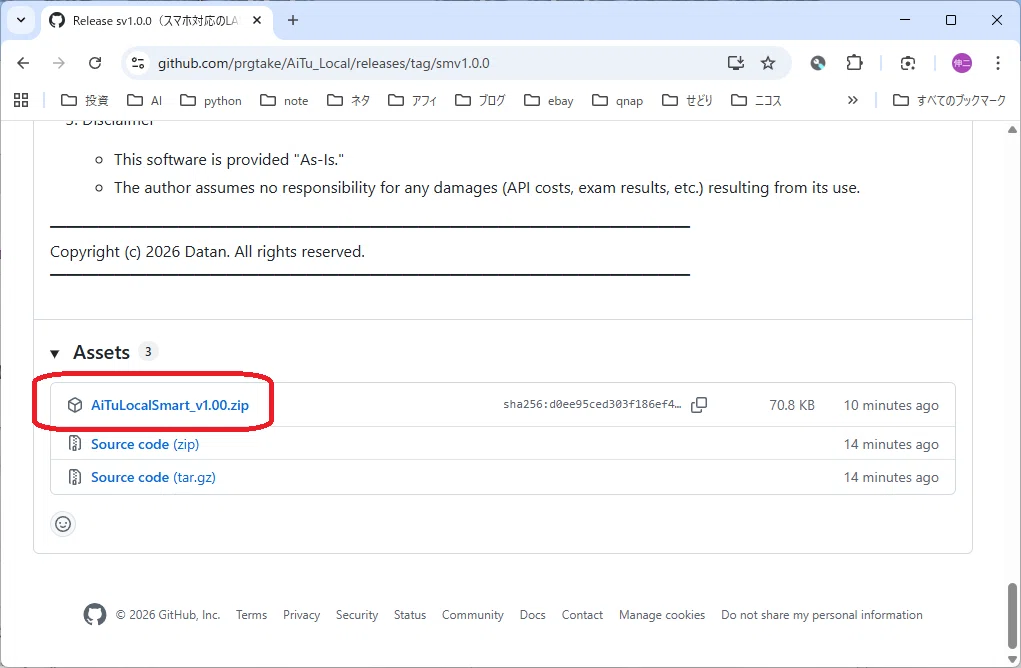Go forward with the browser arrow
Image resolution: width=1021 pixels, height=668 pixels.
coord(59,63)
